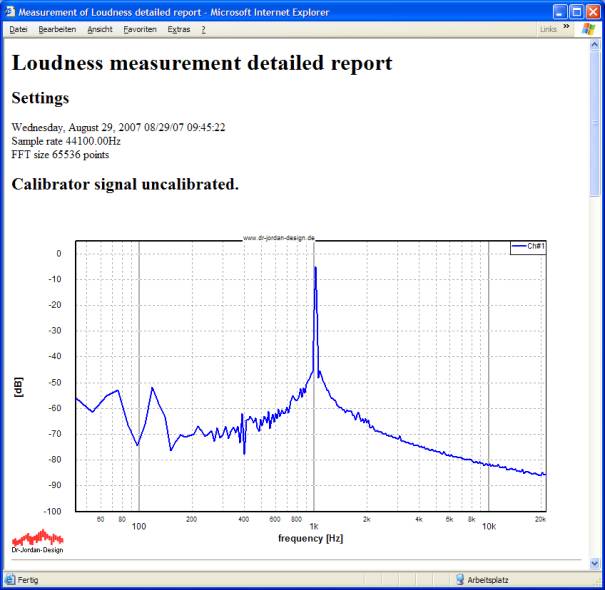Click the Windows flag throbber icon
Viewport: 605px width, 590px height.
pyautogui.click(x=588, y=29)
